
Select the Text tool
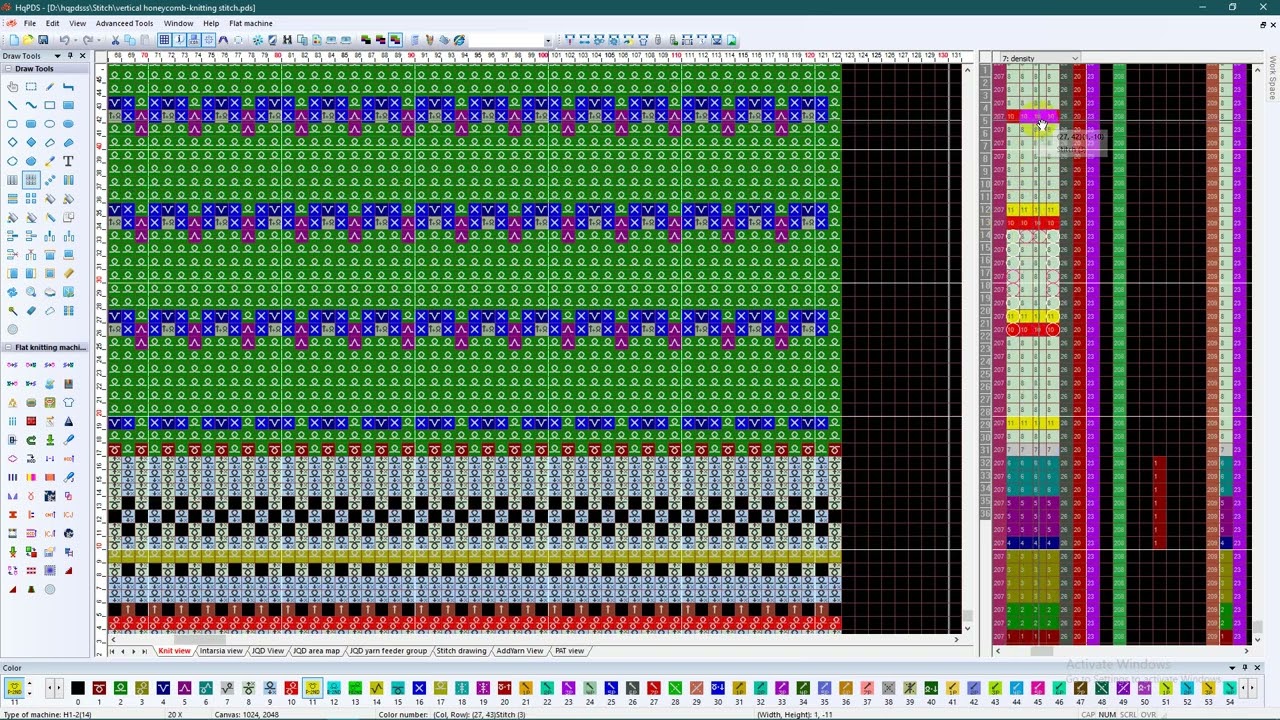point(68,161)
